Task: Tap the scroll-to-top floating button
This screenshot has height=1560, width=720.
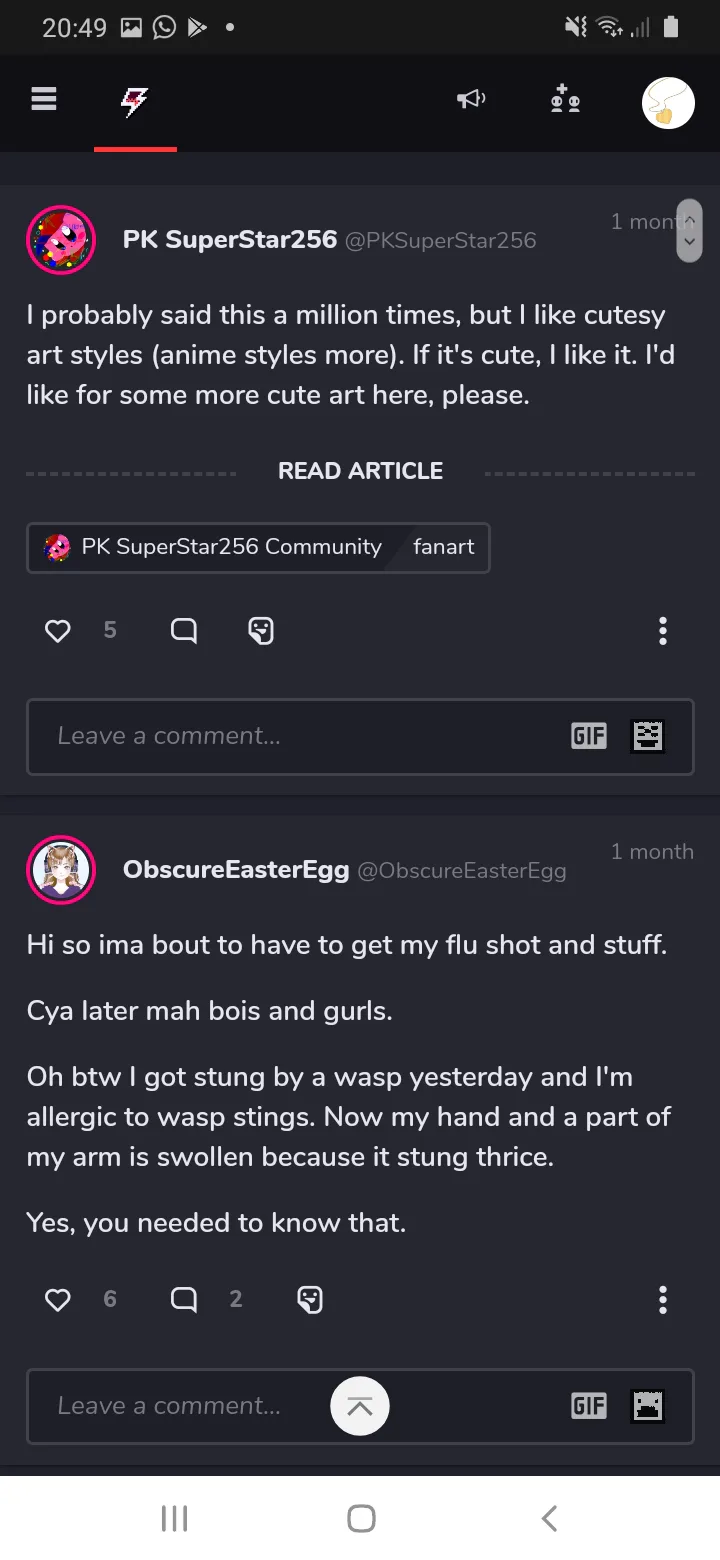Action: coord(360,1406)
